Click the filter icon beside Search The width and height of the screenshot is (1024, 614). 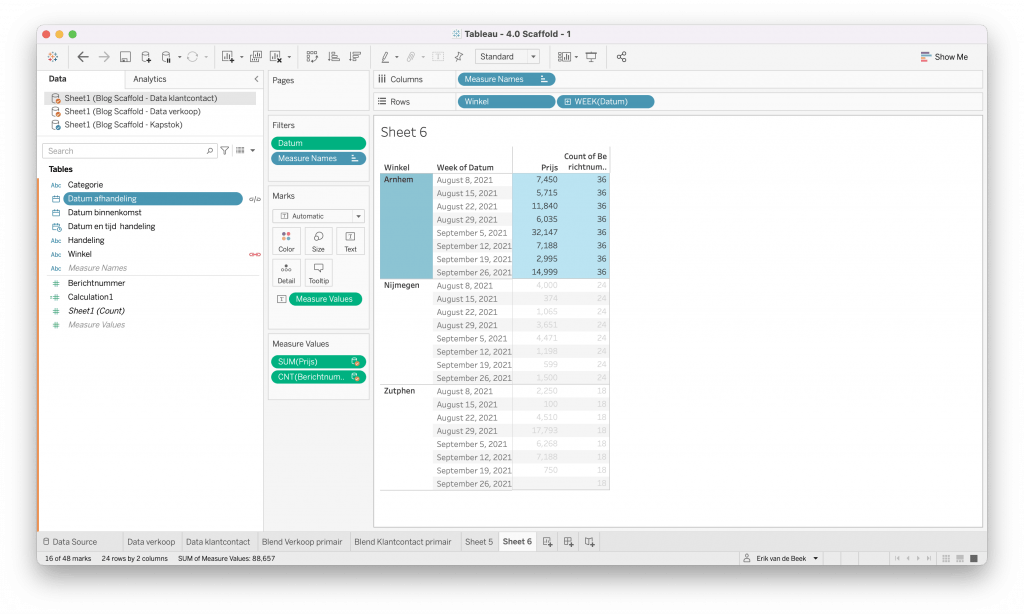pyautogui.click(x=224, y=151)
